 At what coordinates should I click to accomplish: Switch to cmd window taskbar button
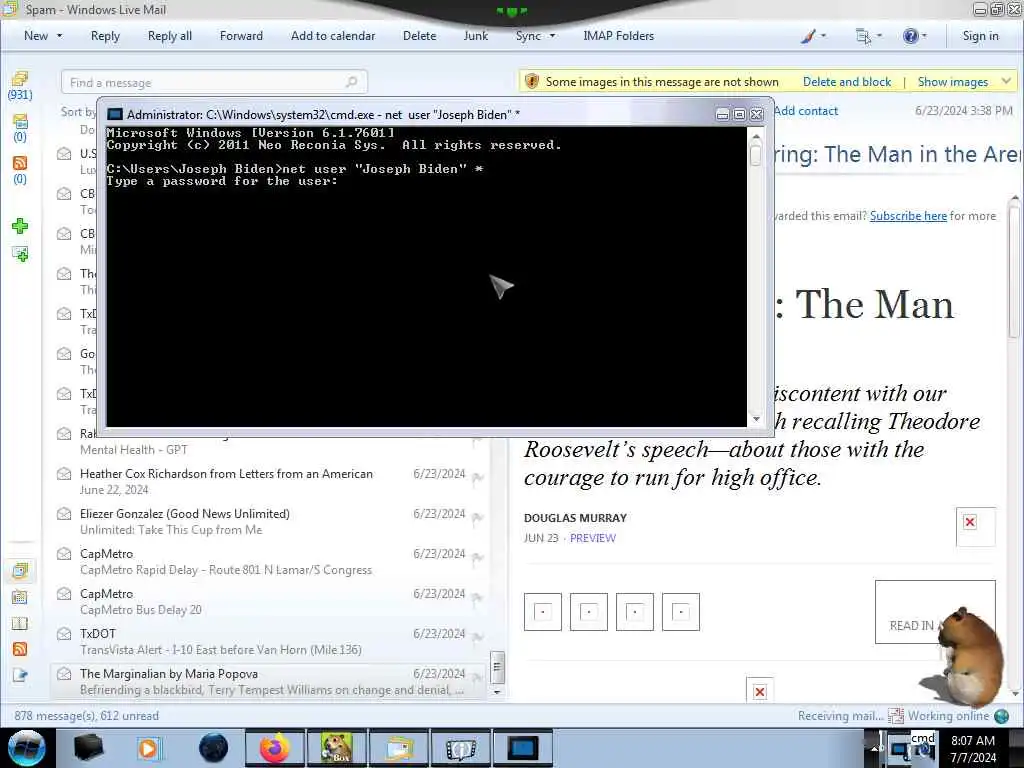pos(522,748)
